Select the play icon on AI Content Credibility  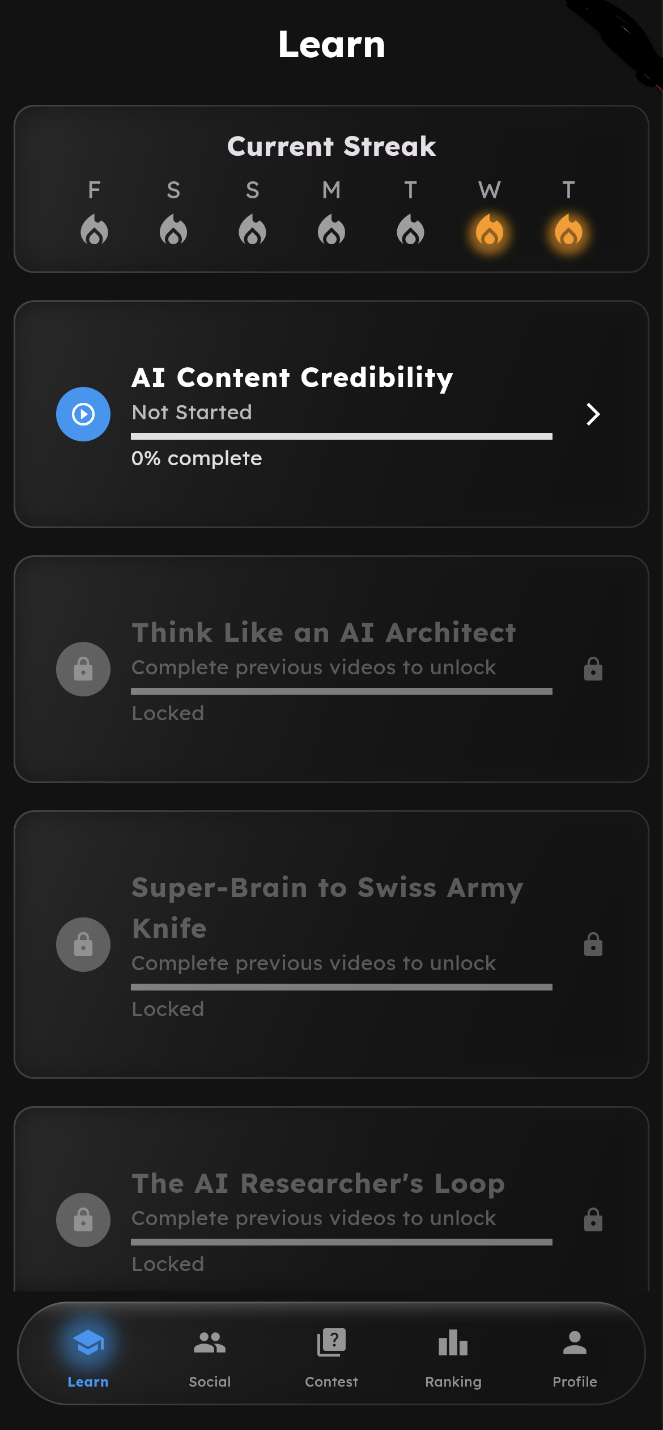click(83, 413)
